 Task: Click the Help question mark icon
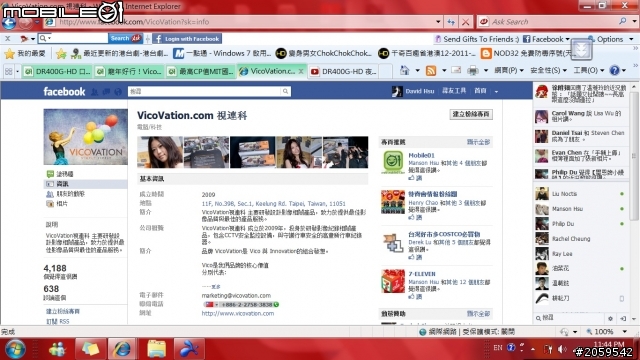(x=614, y=71)
